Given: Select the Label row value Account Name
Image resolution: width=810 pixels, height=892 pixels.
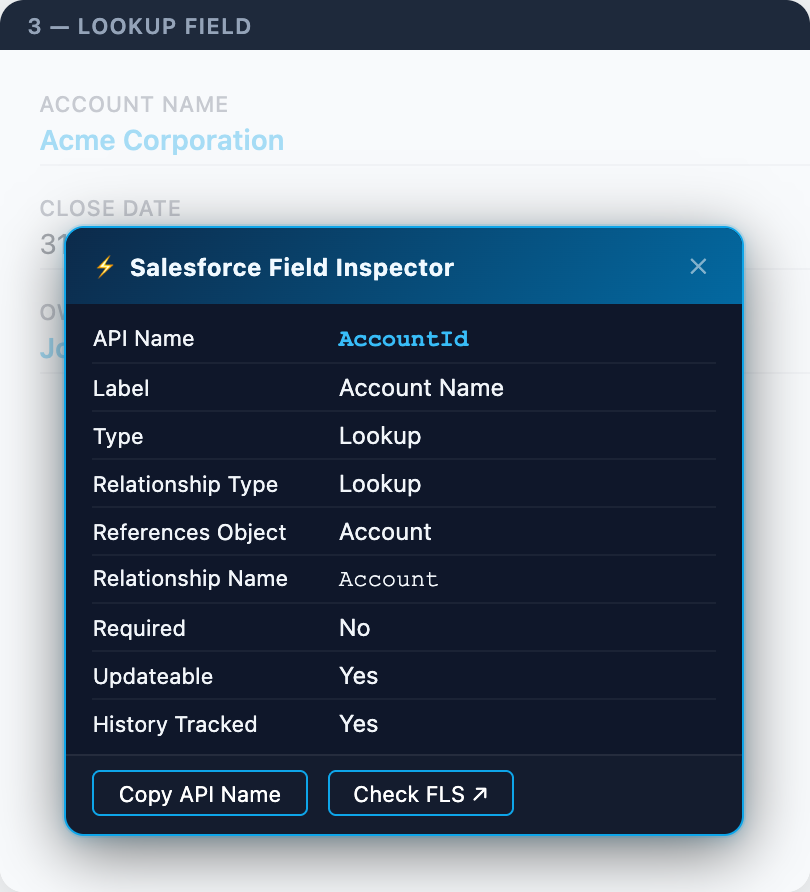Looking at the screenshot, I should tap(421, 388).
